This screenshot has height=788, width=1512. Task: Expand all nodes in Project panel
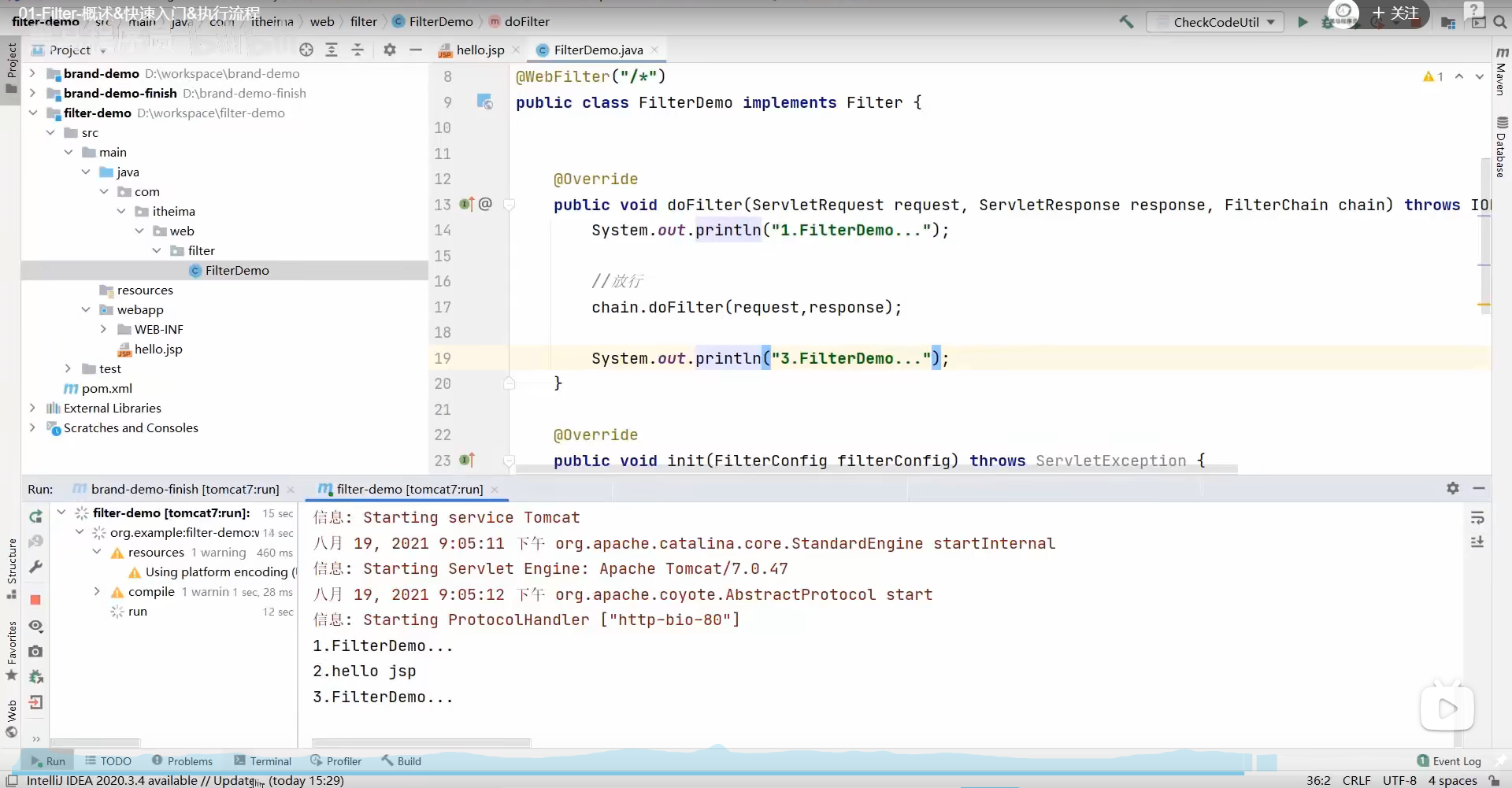[332, 50]
